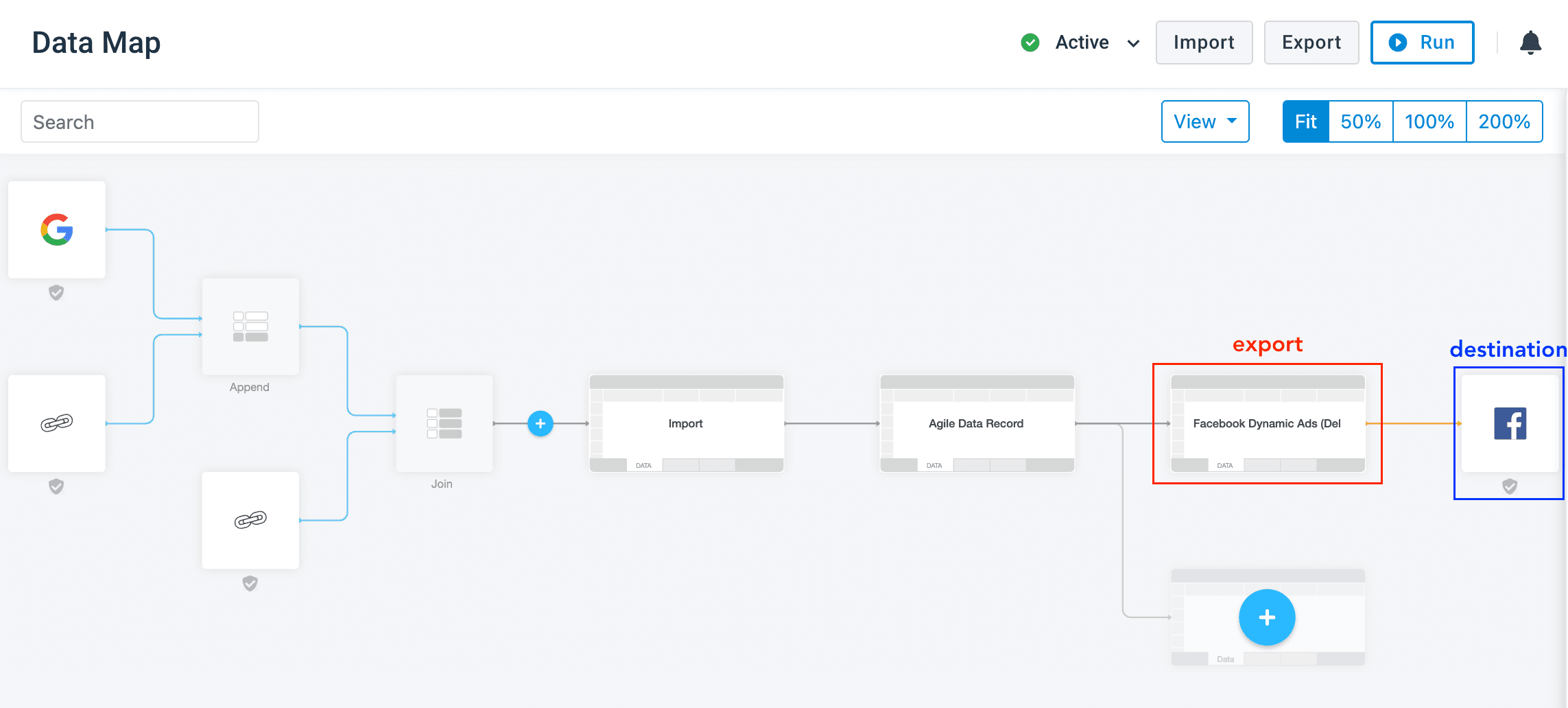
Task: Expand the View dropdown menu
Action: 1204,121
